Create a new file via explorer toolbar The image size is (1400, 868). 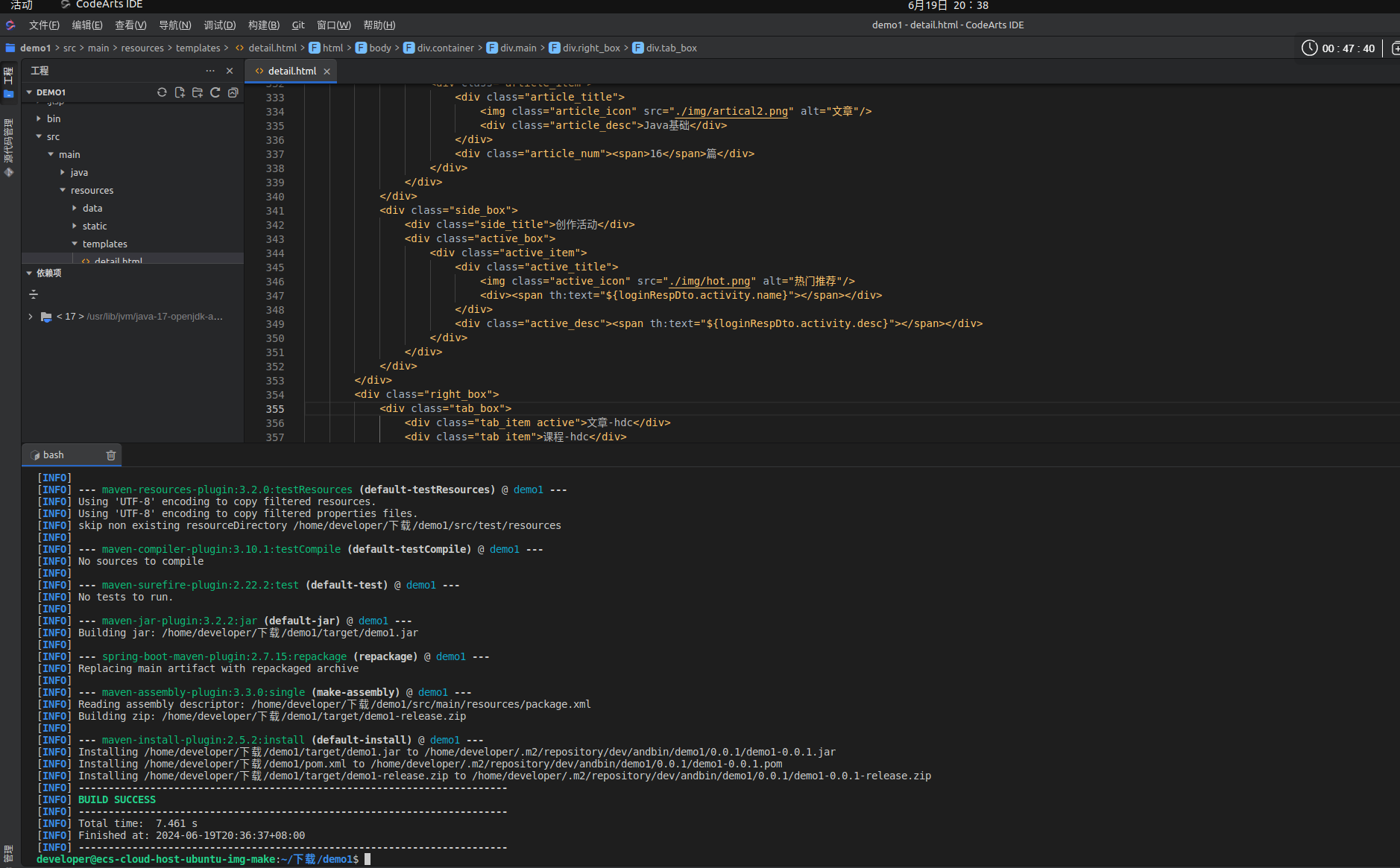(180, 92)
